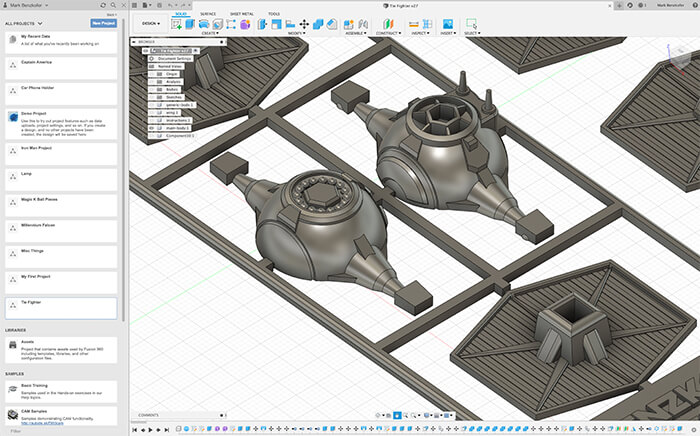Image resolution: width=700 pixels, height=436 pixels.
Task: Activate the Move/Copy four-arrow tool
Action: (x=304, y=24)
